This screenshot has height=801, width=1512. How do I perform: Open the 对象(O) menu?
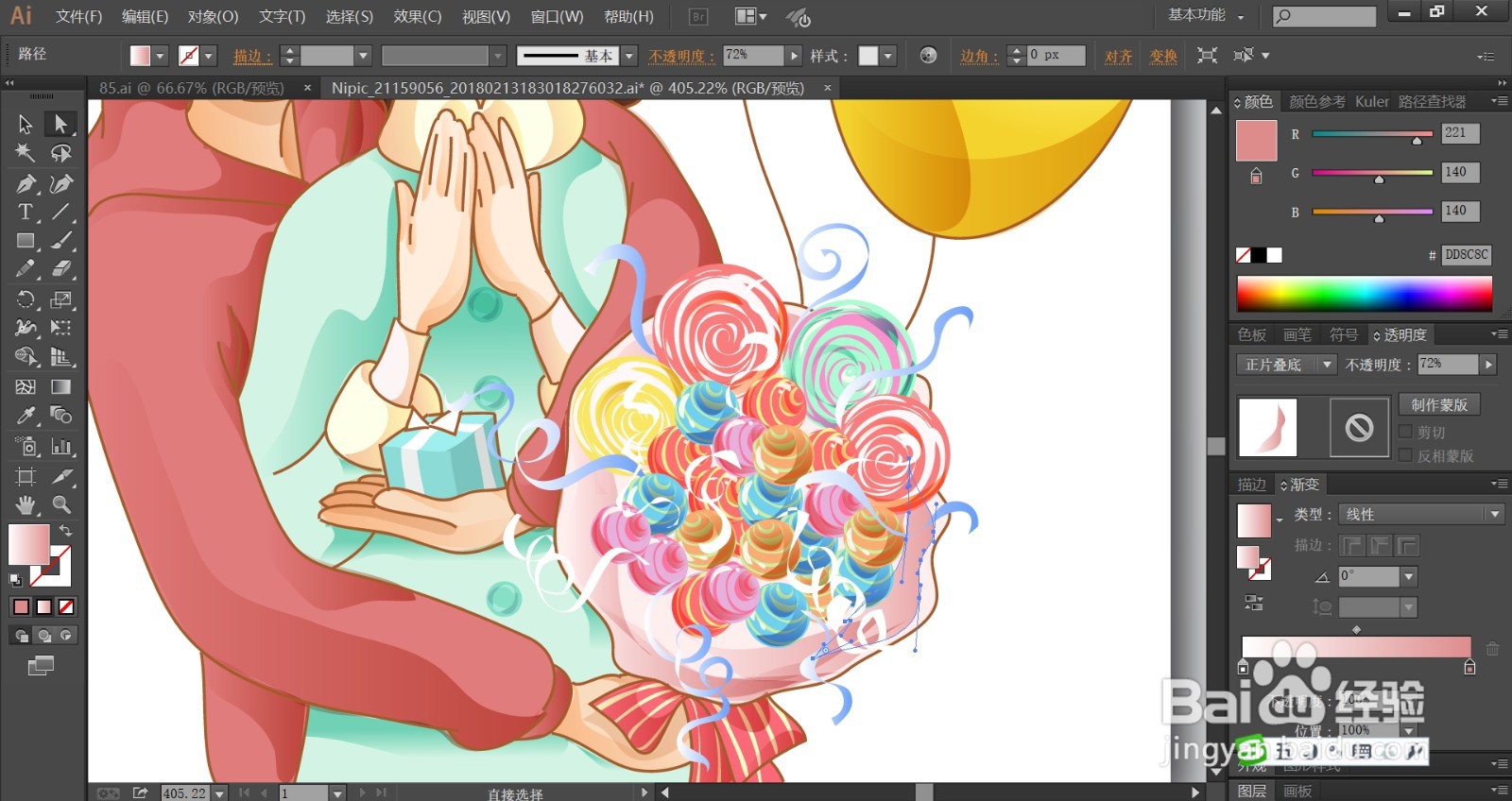tap(213, 16)
